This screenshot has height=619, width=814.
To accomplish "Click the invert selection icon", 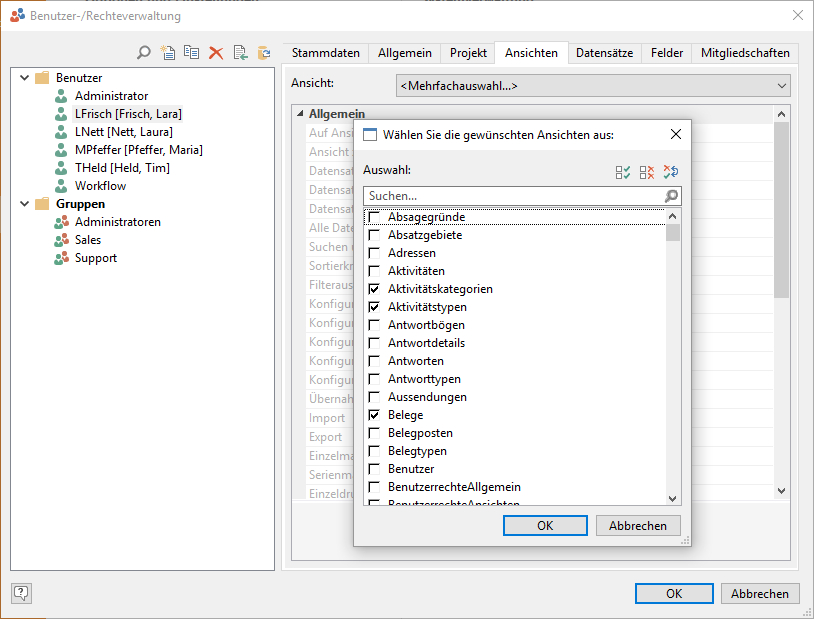I will coord(671,172).
